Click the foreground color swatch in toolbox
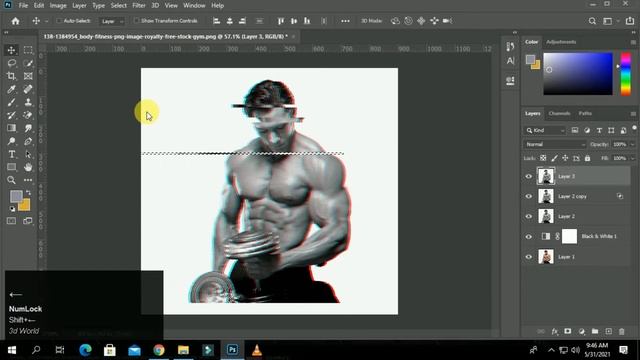This screenshot has height=360, width=640. [16, 196]
